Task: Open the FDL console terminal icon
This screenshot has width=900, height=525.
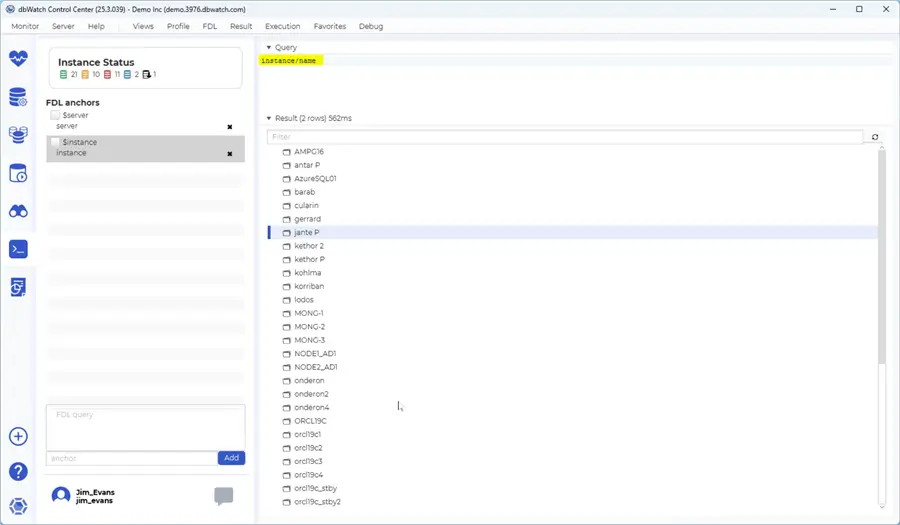Action: (18, 249)
